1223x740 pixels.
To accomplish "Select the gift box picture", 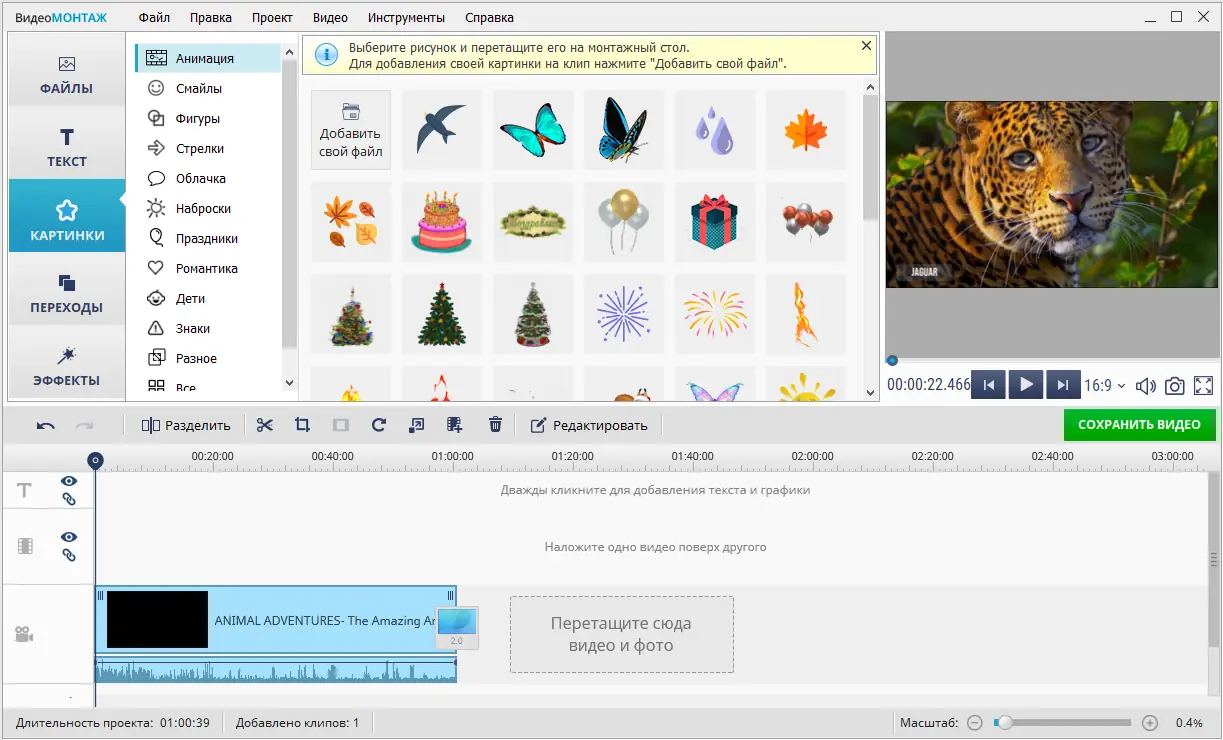I will pyautogui.click(x=715, y=221).
